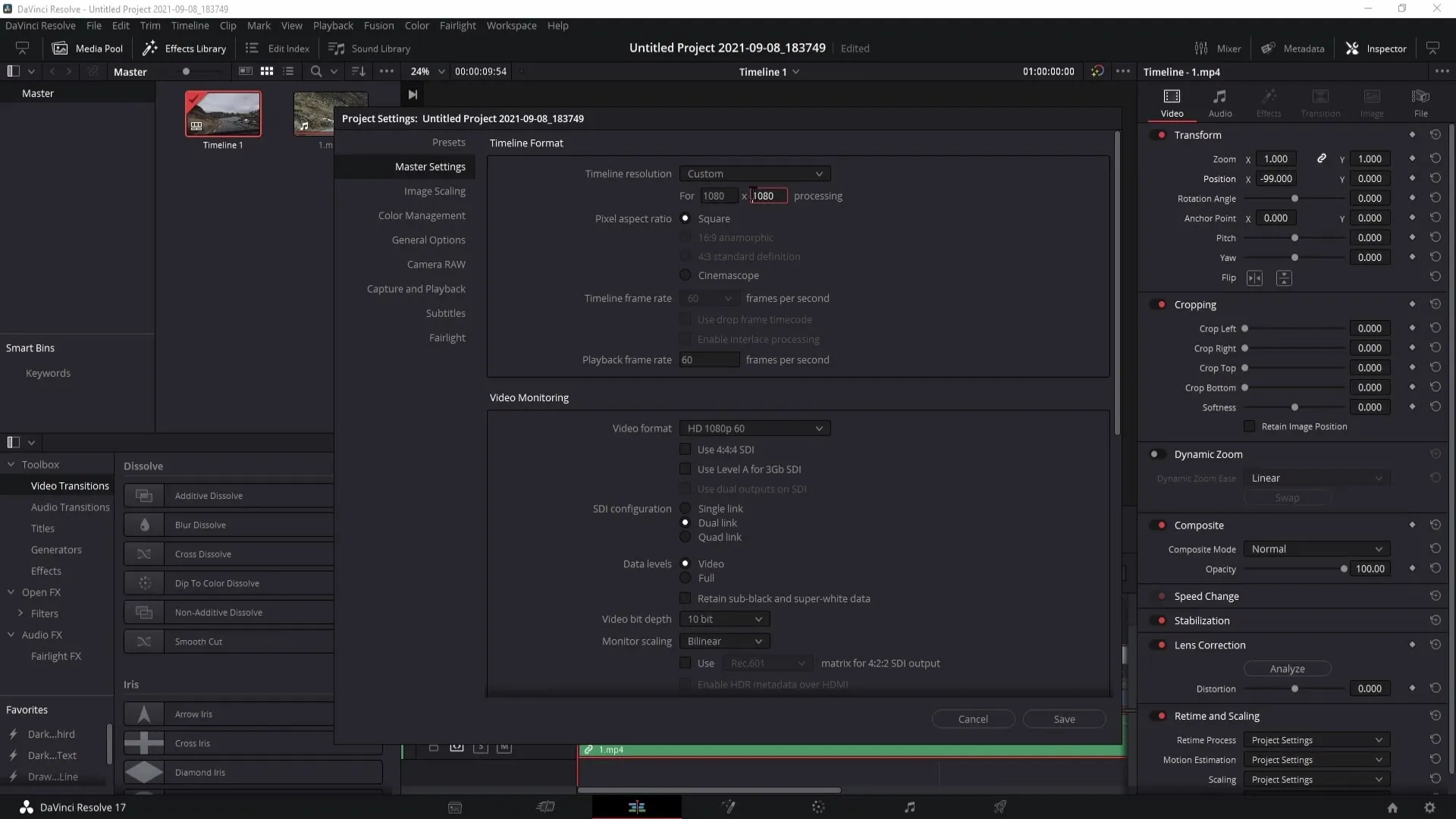Go to the Media page

(x=455, y=808)
